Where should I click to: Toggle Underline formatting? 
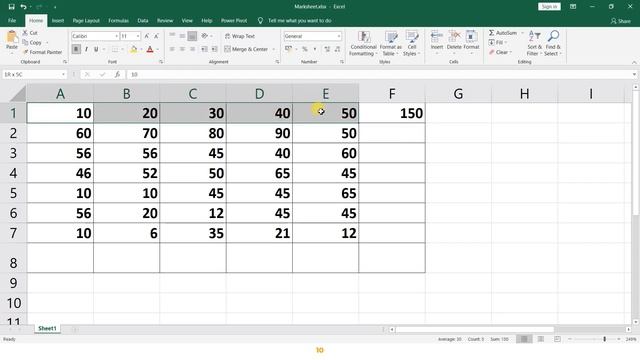coord(96,49)
